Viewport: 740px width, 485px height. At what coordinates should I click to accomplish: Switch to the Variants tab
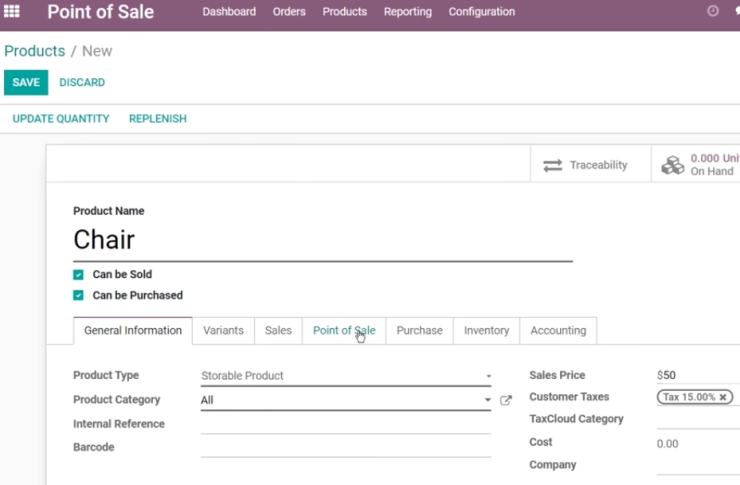tap(223, 330)
